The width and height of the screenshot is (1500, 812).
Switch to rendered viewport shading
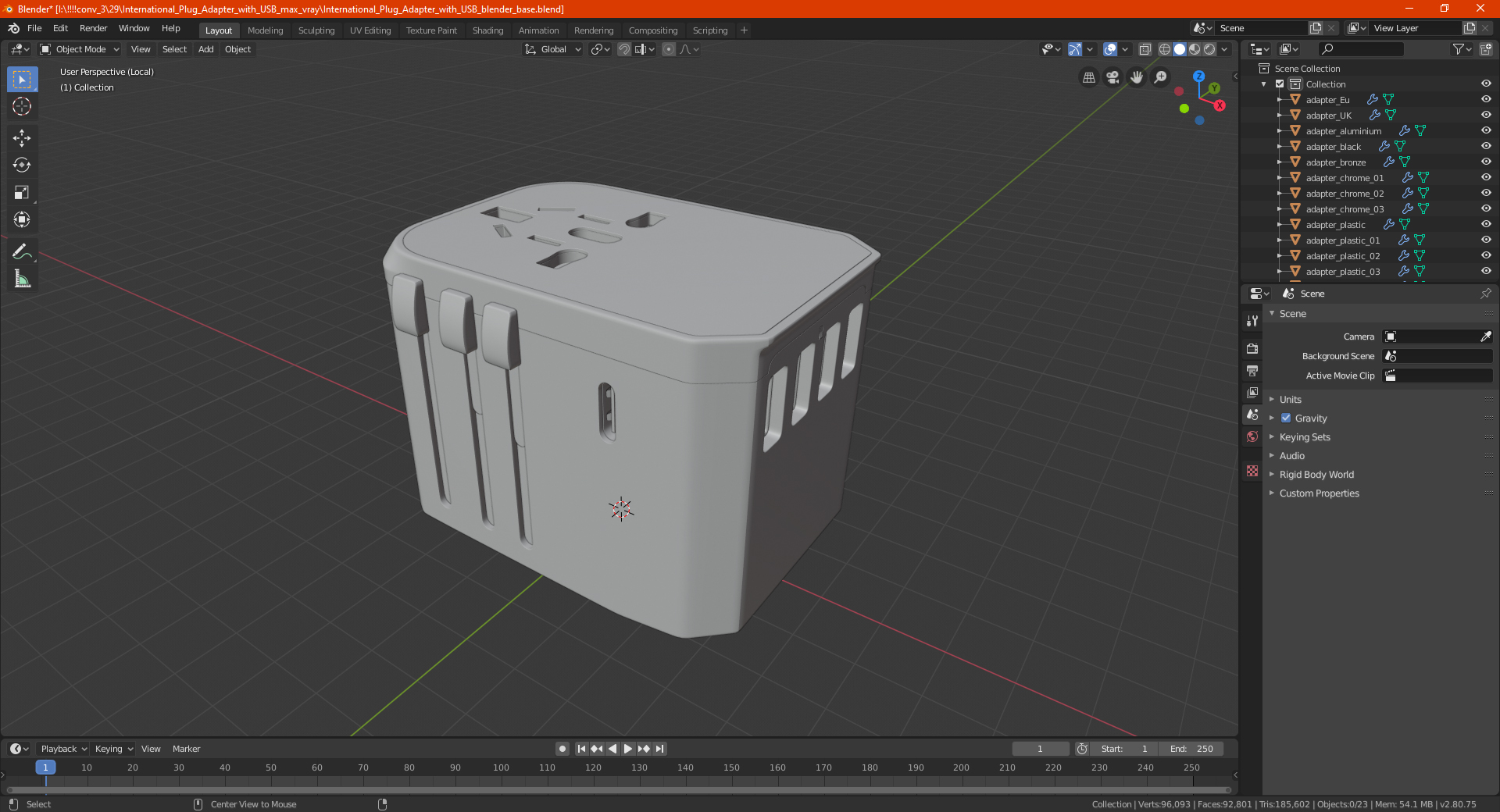pyautogui.click(x=1209, y=49)
